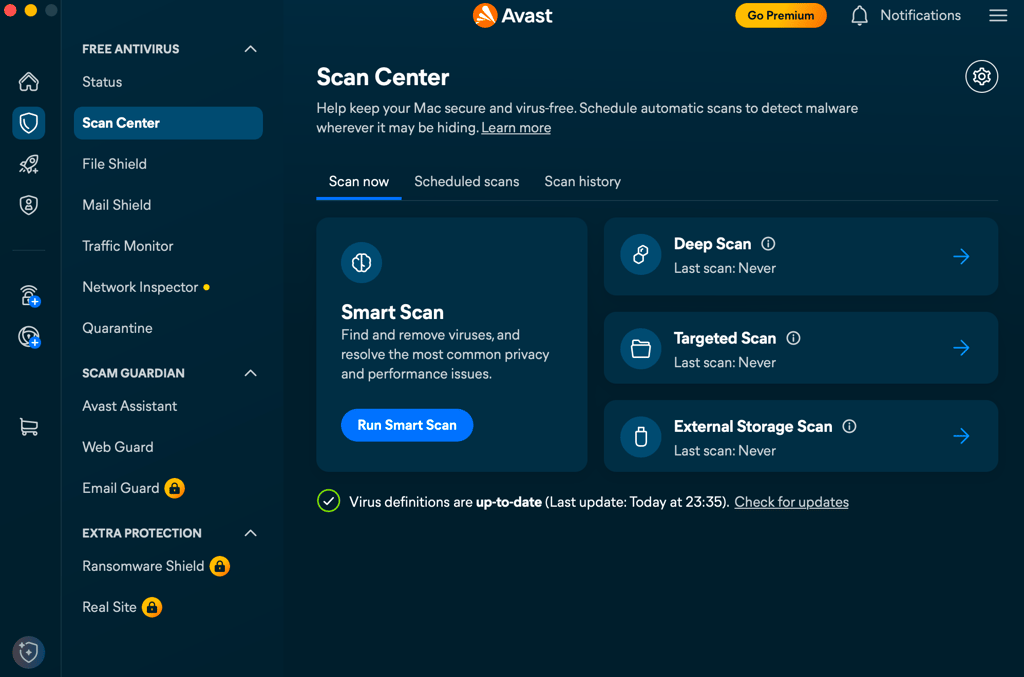Click the EXTRA PROTECTION section header
1024x677 pixels.
pyautogui.click(x=142, y=533)
